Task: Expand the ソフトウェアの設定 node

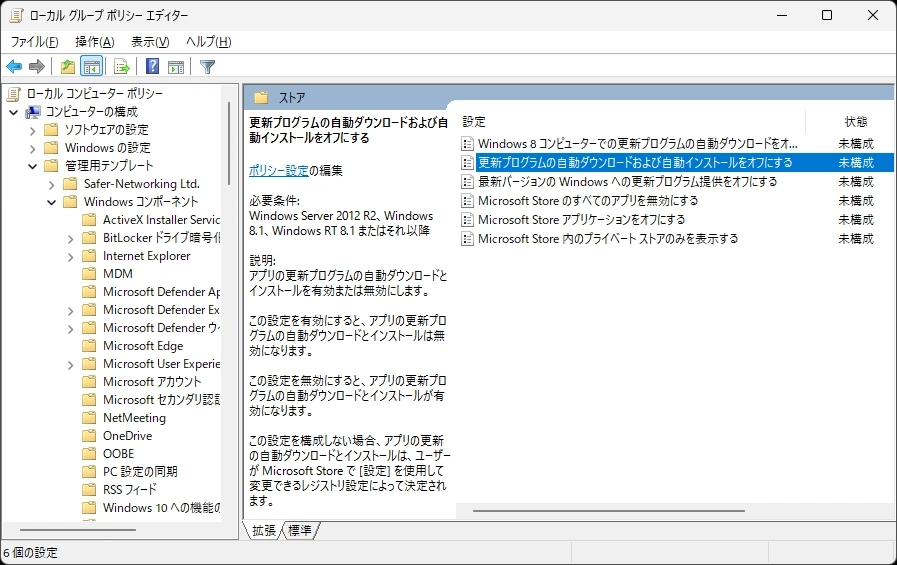Action: tap(33, 130)
